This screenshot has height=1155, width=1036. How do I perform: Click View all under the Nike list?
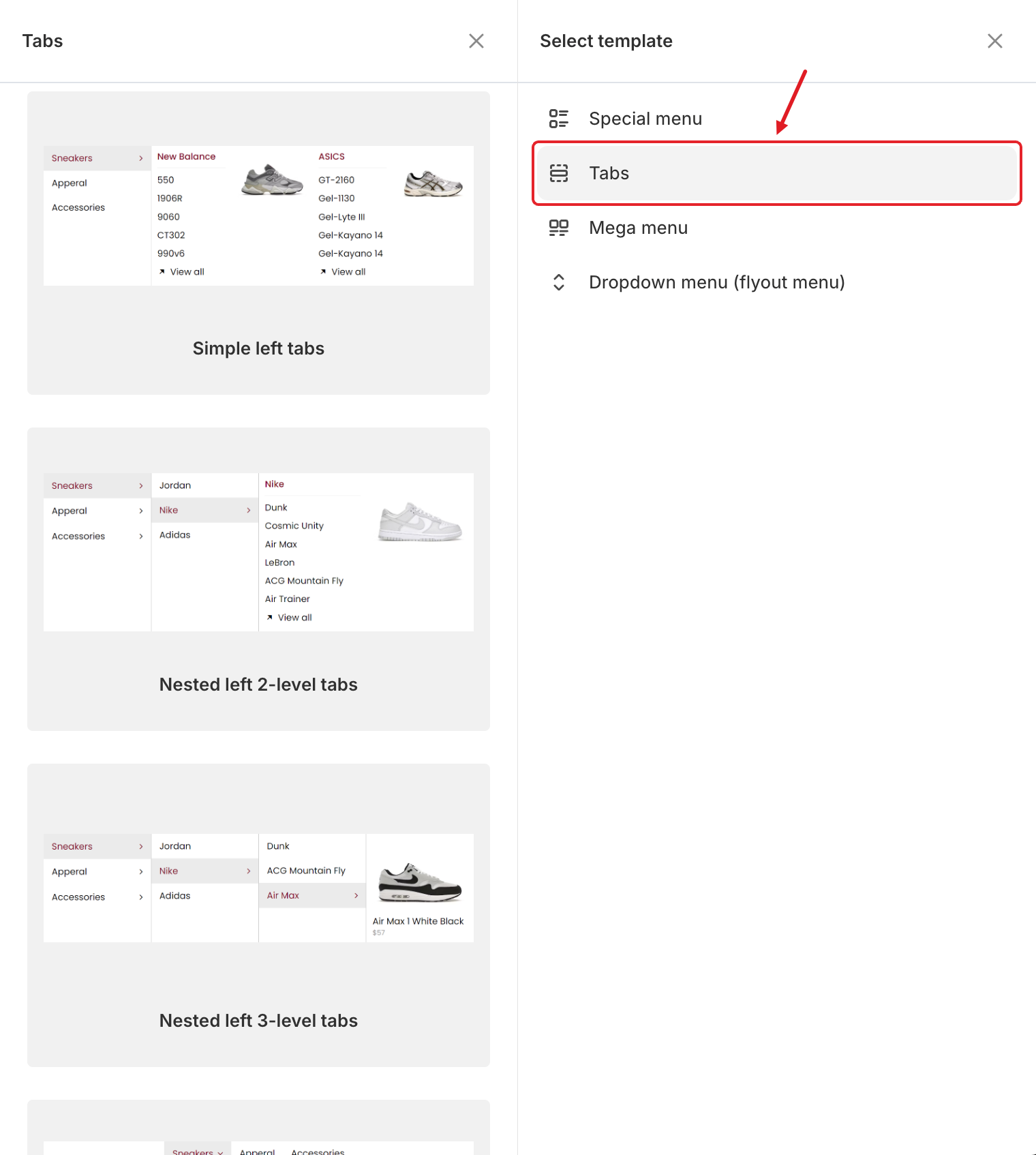point(289,618)
